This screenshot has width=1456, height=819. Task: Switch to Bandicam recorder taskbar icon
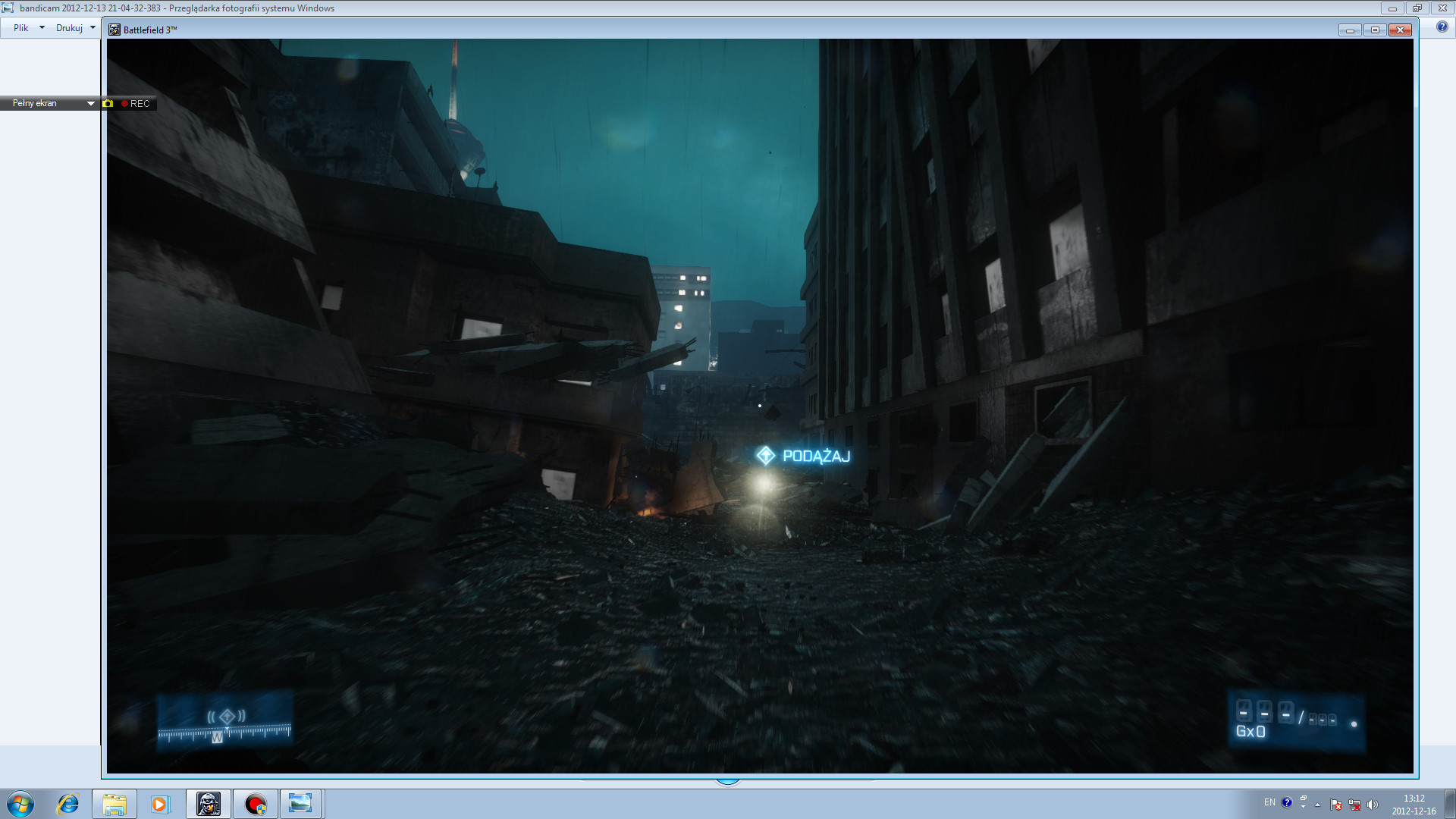click(x=256, y=804)
